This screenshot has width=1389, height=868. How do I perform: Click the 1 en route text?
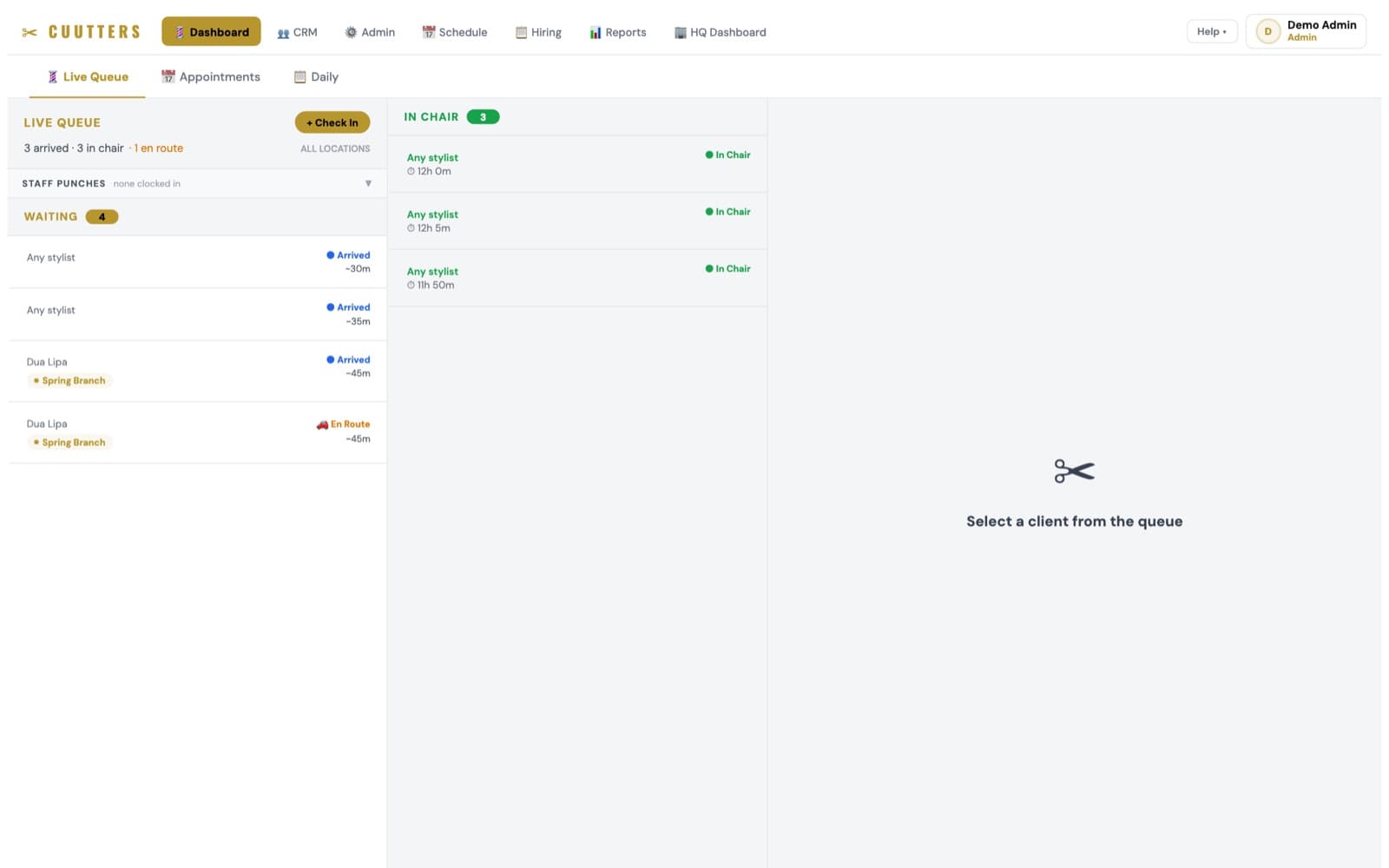point(158,148)
